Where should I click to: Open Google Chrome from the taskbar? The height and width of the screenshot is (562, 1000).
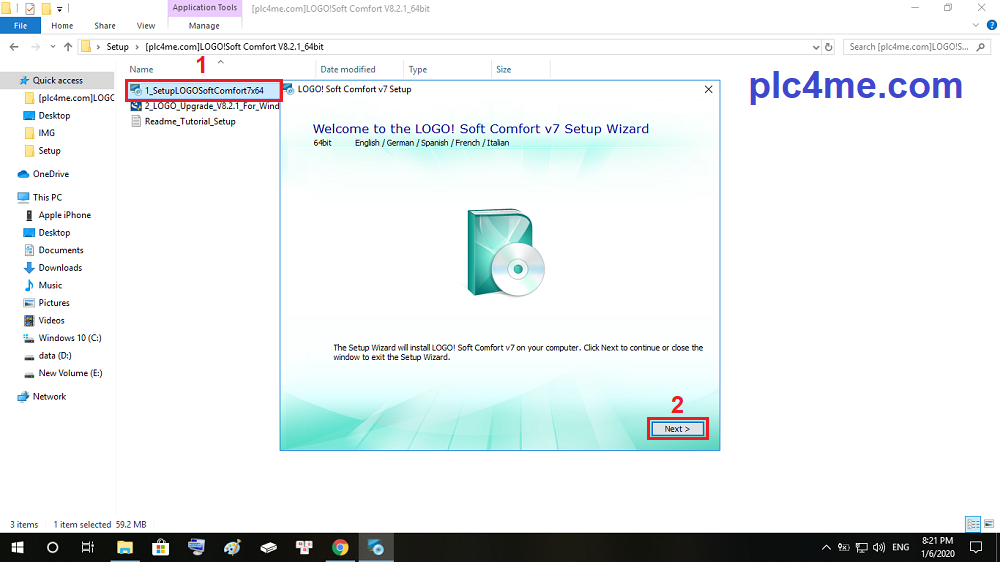[340, 547]
